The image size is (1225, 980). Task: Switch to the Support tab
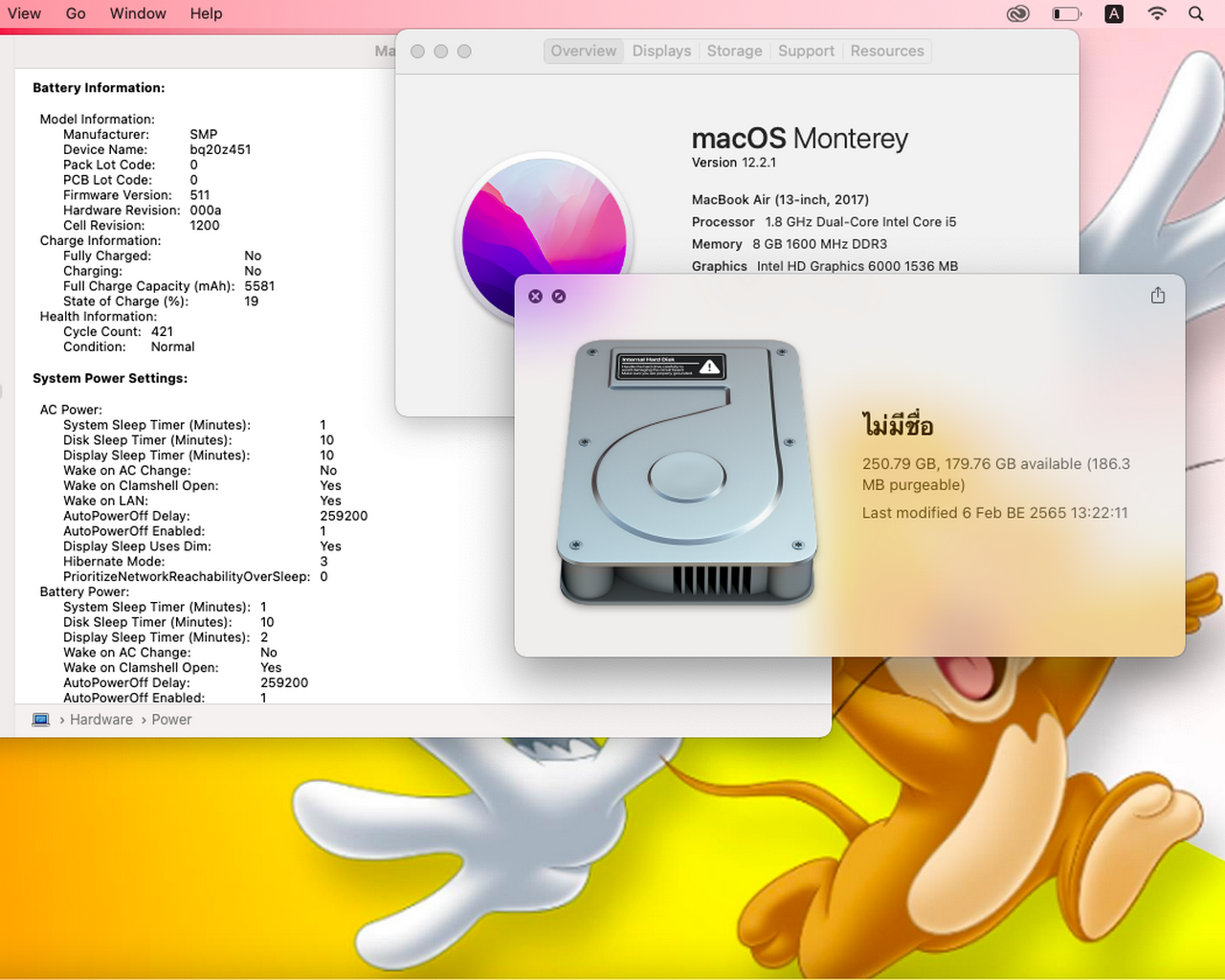coord(806,51)
